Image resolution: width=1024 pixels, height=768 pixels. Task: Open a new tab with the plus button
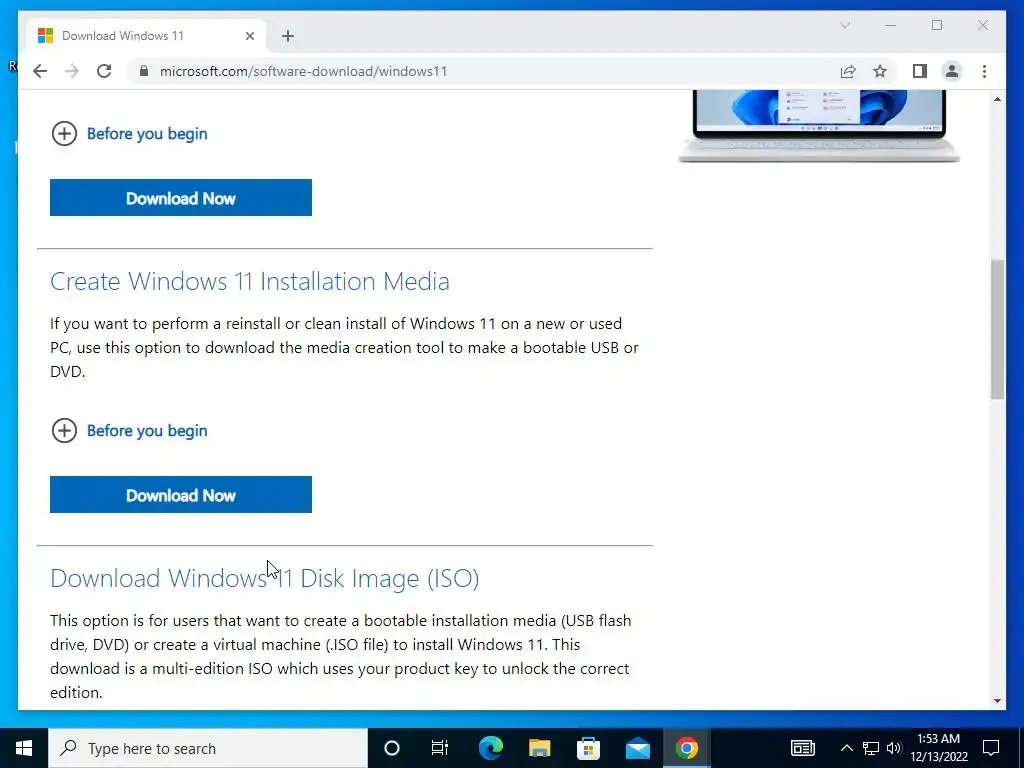point(288,36)
